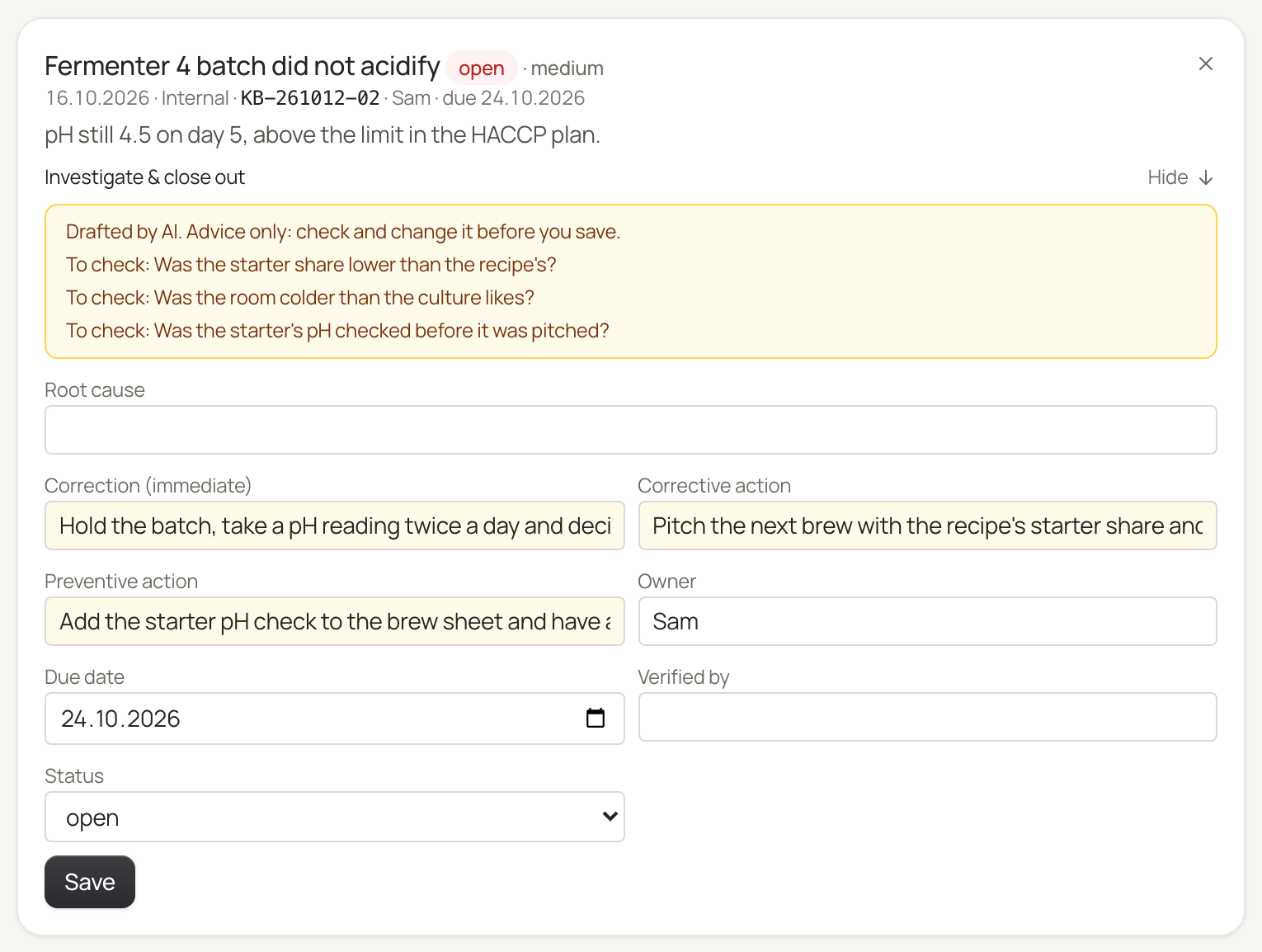
Task: Click the red open status badge
Action: coord(482,68)
